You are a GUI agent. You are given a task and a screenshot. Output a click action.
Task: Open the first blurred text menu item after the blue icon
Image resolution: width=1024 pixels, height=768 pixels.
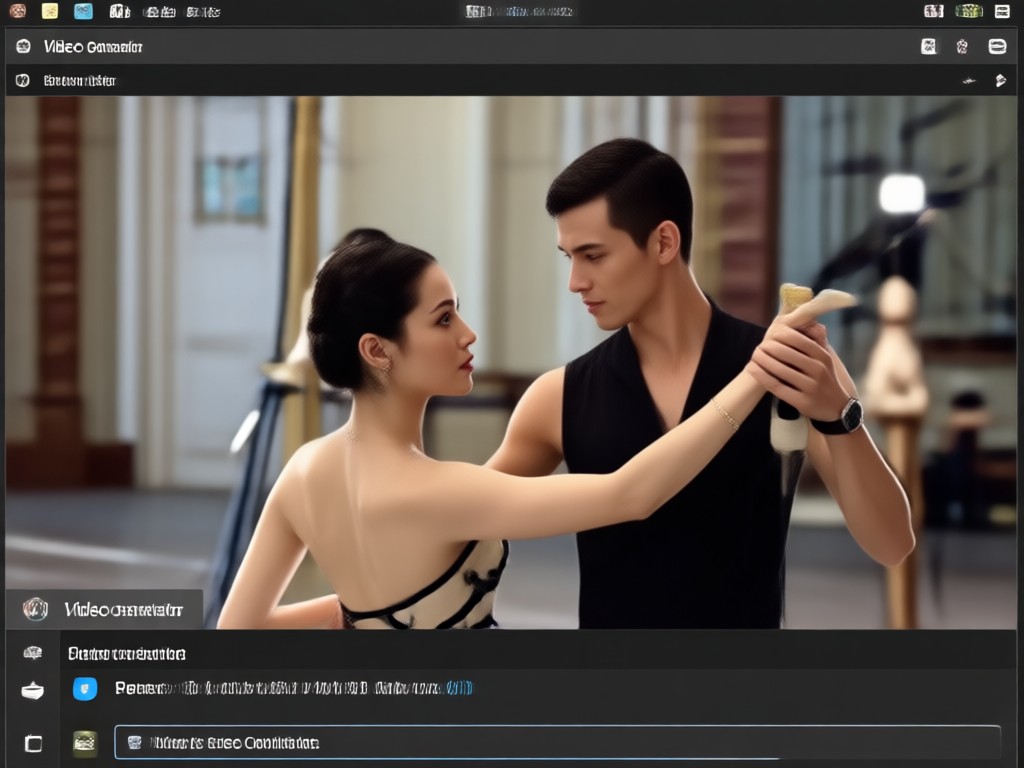(x=120, y=12)
